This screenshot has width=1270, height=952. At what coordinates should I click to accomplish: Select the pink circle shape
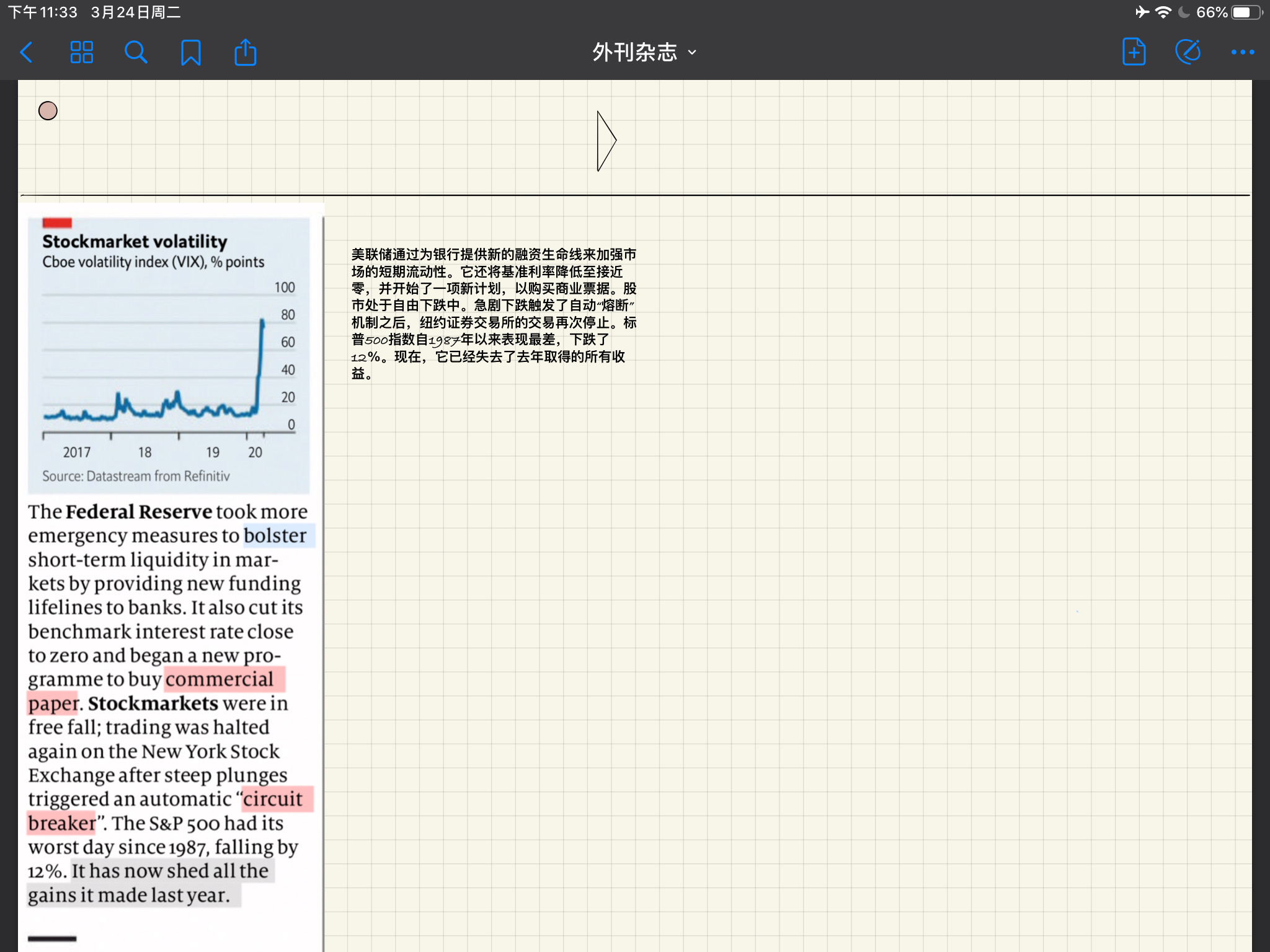point(48,111)
